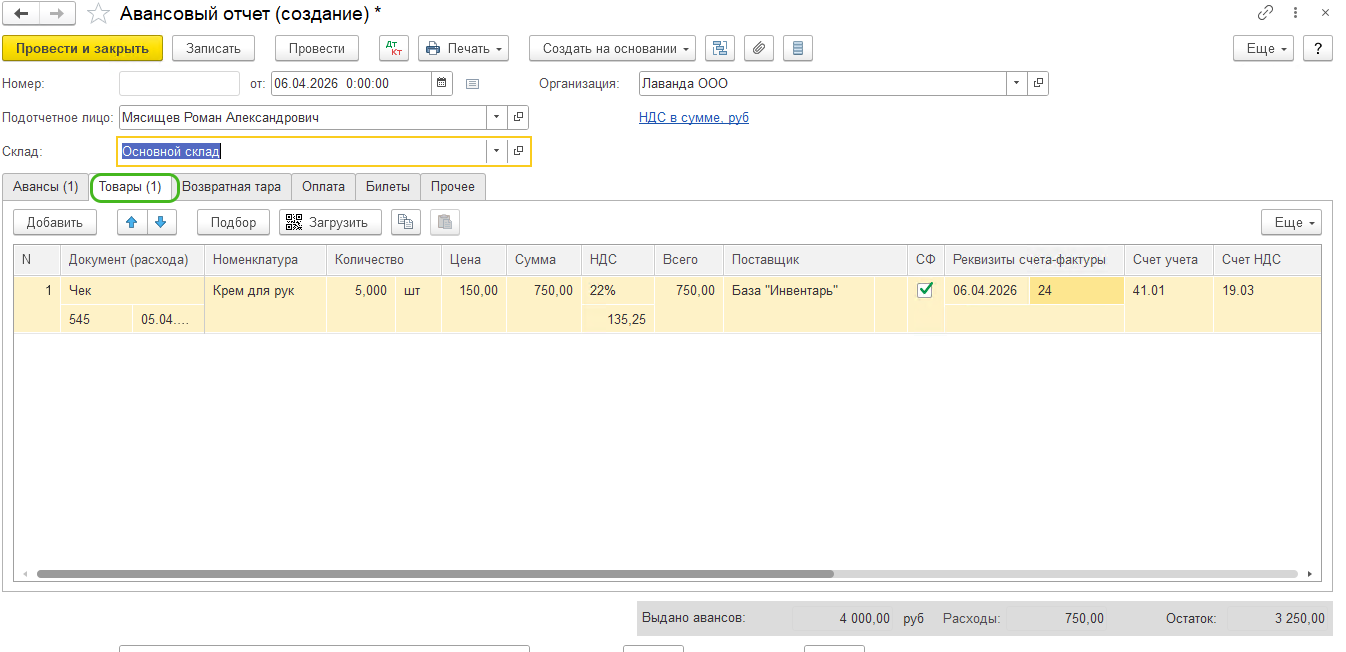Move the row down

click(x=160, y=222)
